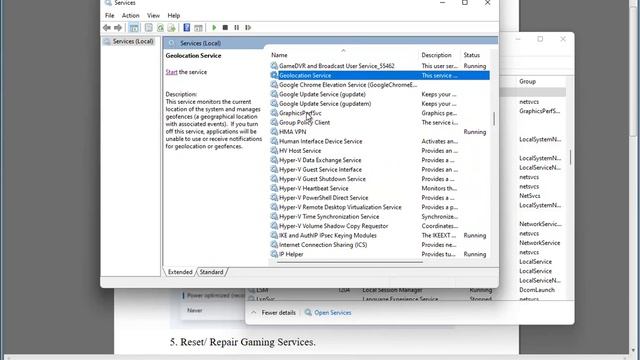
Task: Select the HMA VPN service row
Action: pos(380,132)
